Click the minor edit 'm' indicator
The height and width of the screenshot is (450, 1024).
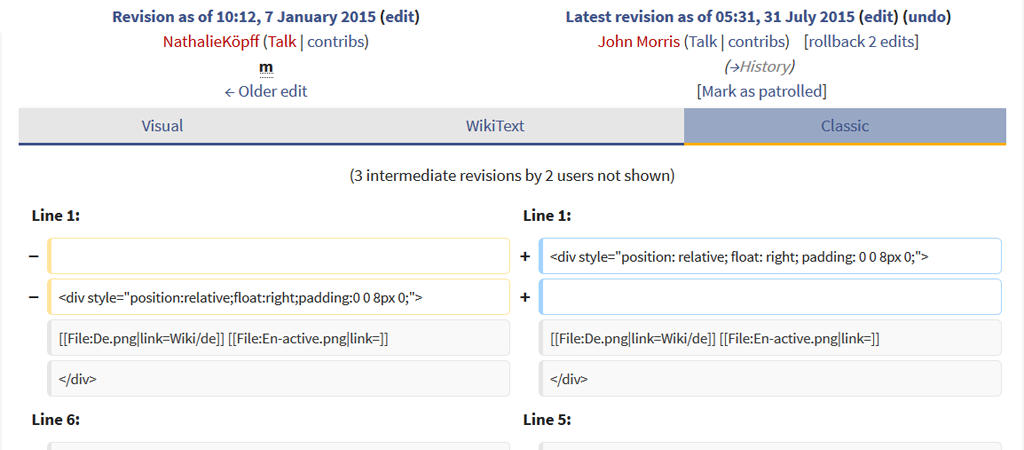tap(266, 67)
